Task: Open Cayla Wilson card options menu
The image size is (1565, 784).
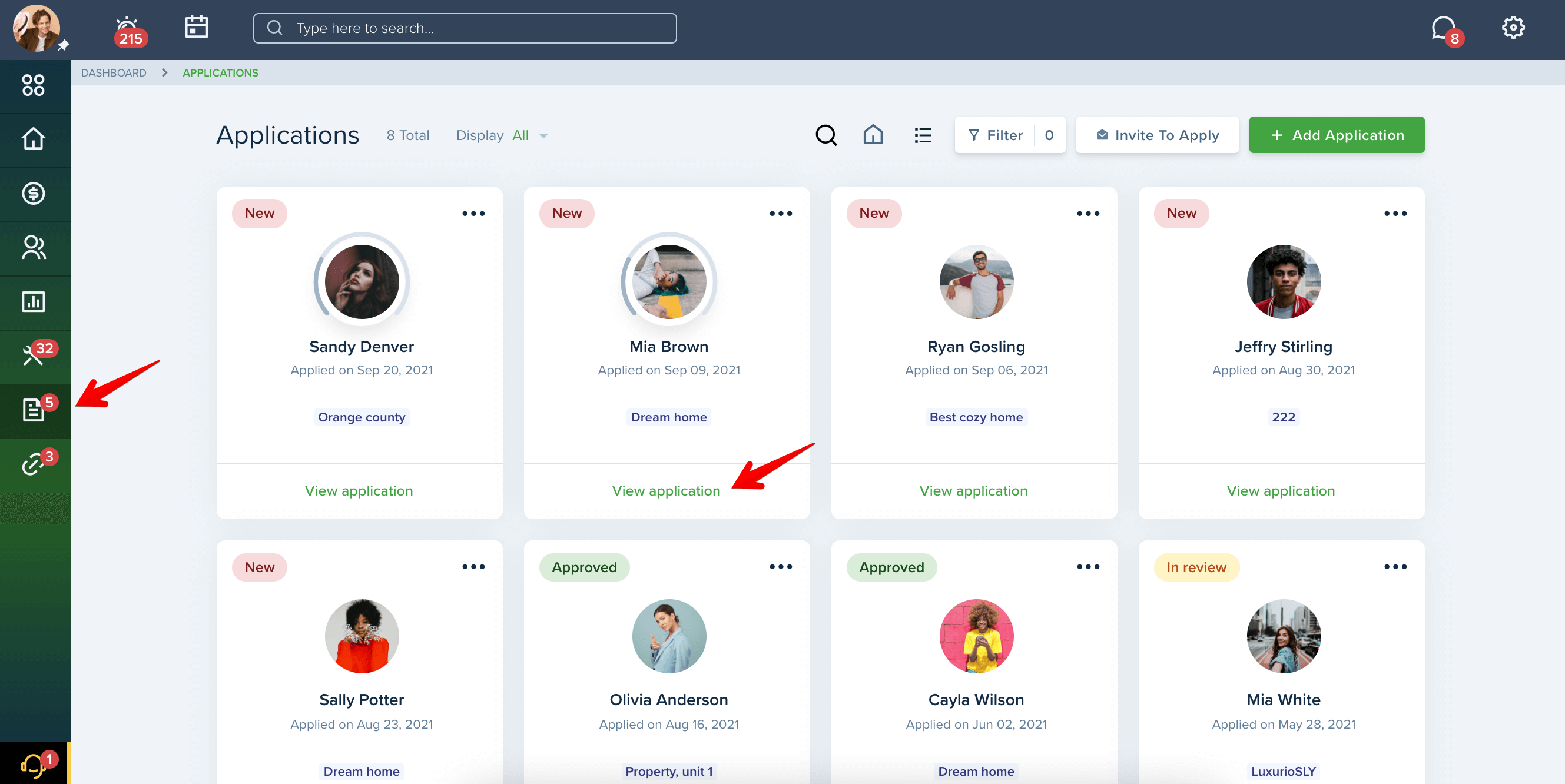Action: coord(1088,567)
